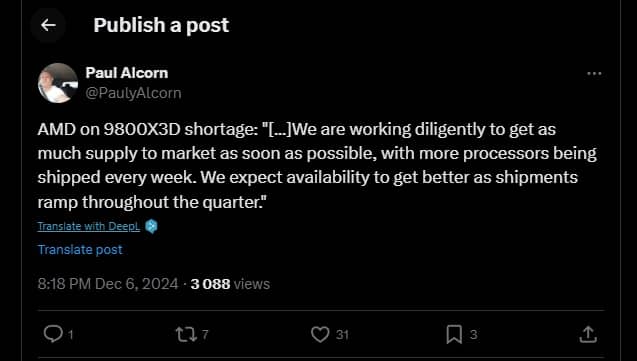
Task: Click the bookmark count of 3
Action: coord(473,335)
